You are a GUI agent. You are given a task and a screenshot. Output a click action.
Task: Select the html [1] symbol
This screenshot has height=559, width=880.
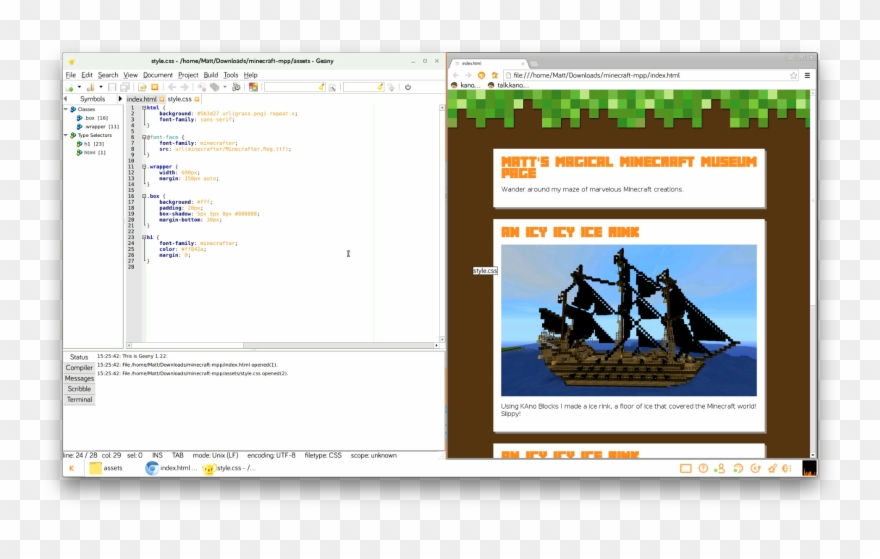coord(91,152)
